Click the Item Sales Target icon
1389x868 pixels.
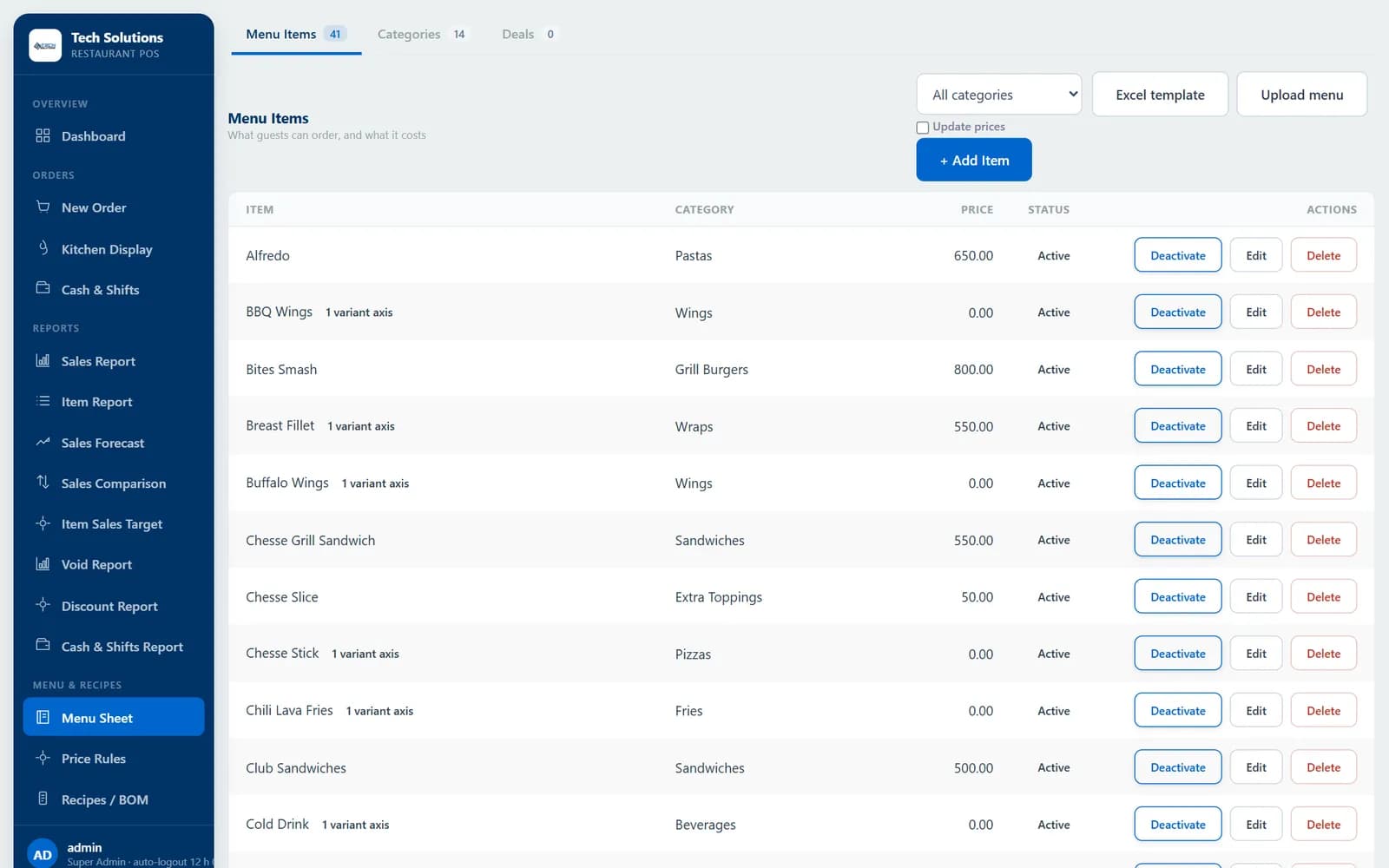(43, 523)
